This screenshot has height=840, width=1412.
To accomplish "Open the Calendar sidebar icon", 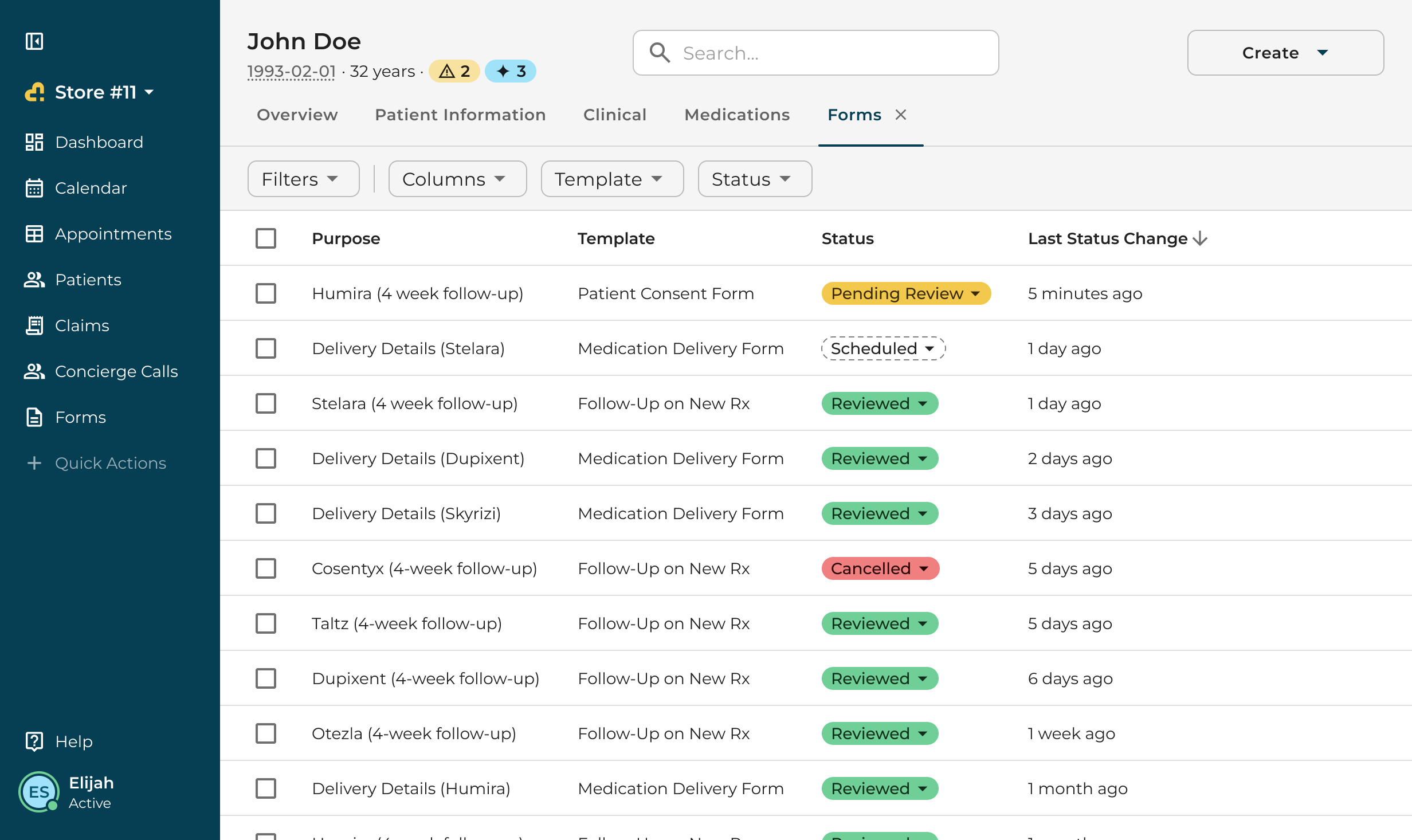I will pos(34,188).
